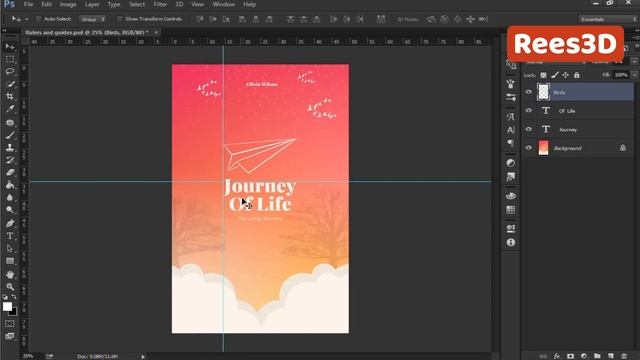Select the History Brush tool

pyautogui.click(x=10, y=160)
